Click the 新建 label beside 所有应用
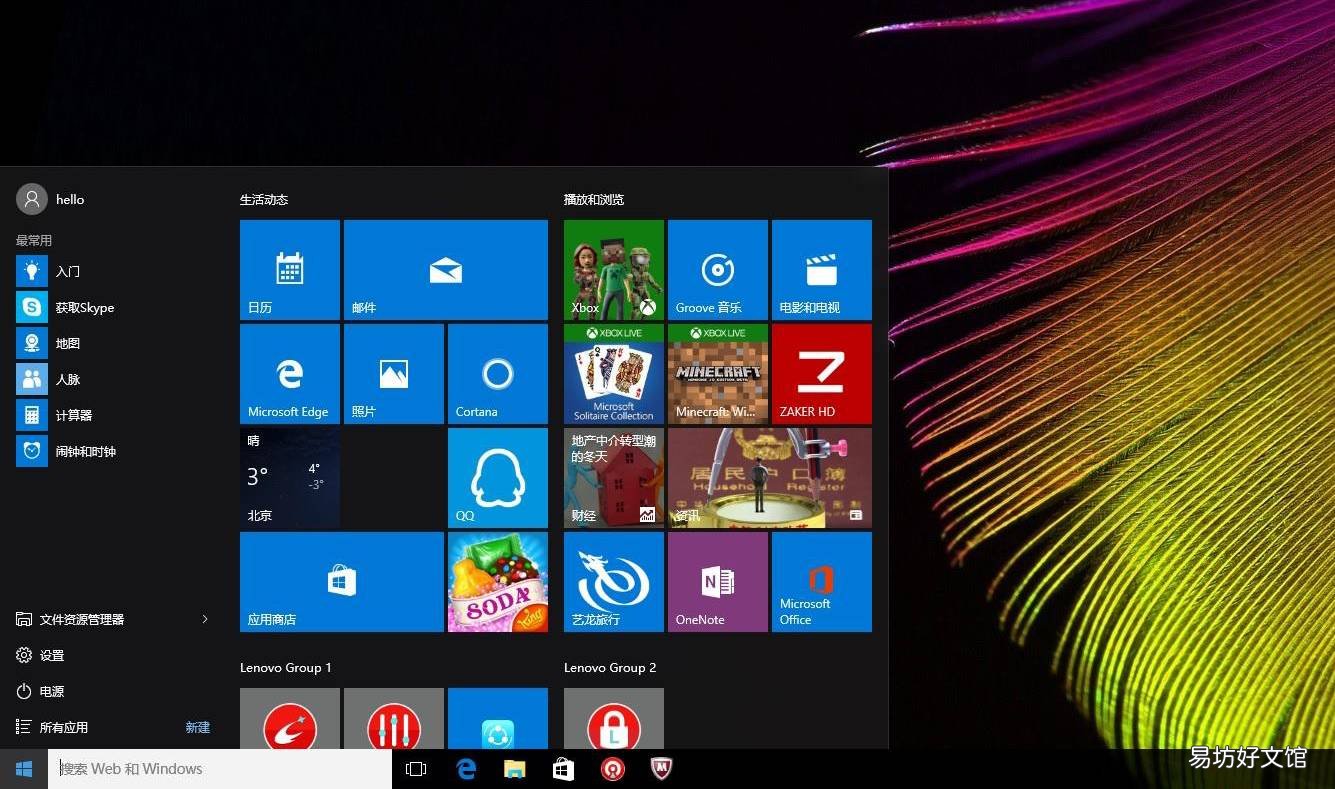 pyautogui.click(x=198, y=727)
